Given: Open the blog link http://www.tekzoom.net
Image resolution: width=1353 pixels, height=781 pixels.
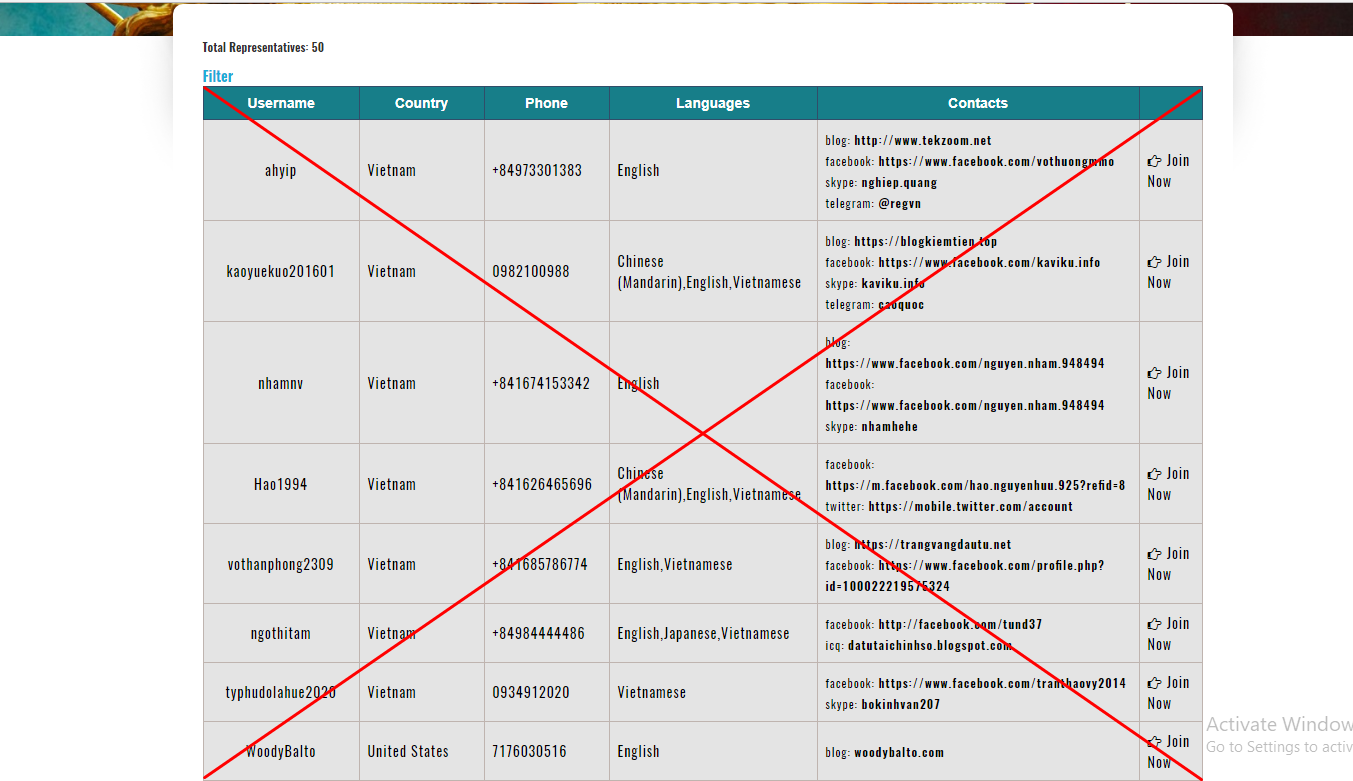Looking at the screenshot, I should 923,141.
